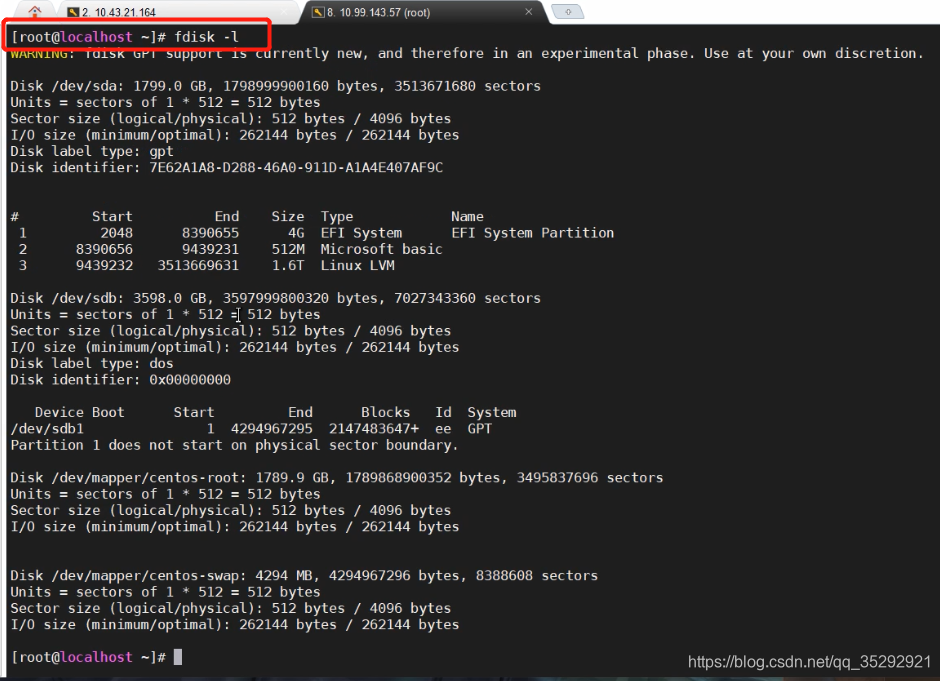Click the Device Boot column header
Image resolution: width=940 pixels, height=681 pixels.
(x=79, y=412)
